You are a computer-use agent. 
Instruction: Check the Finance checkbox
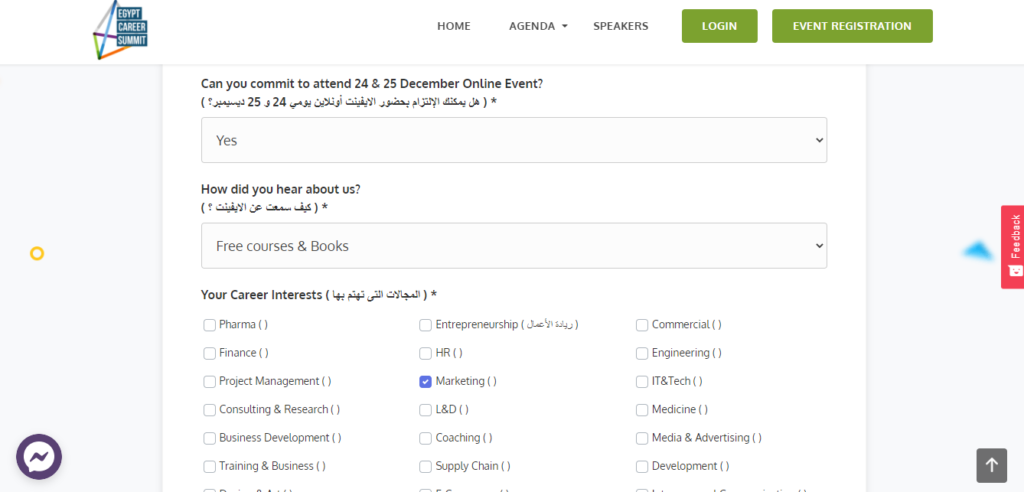click(x=210, y=353)
